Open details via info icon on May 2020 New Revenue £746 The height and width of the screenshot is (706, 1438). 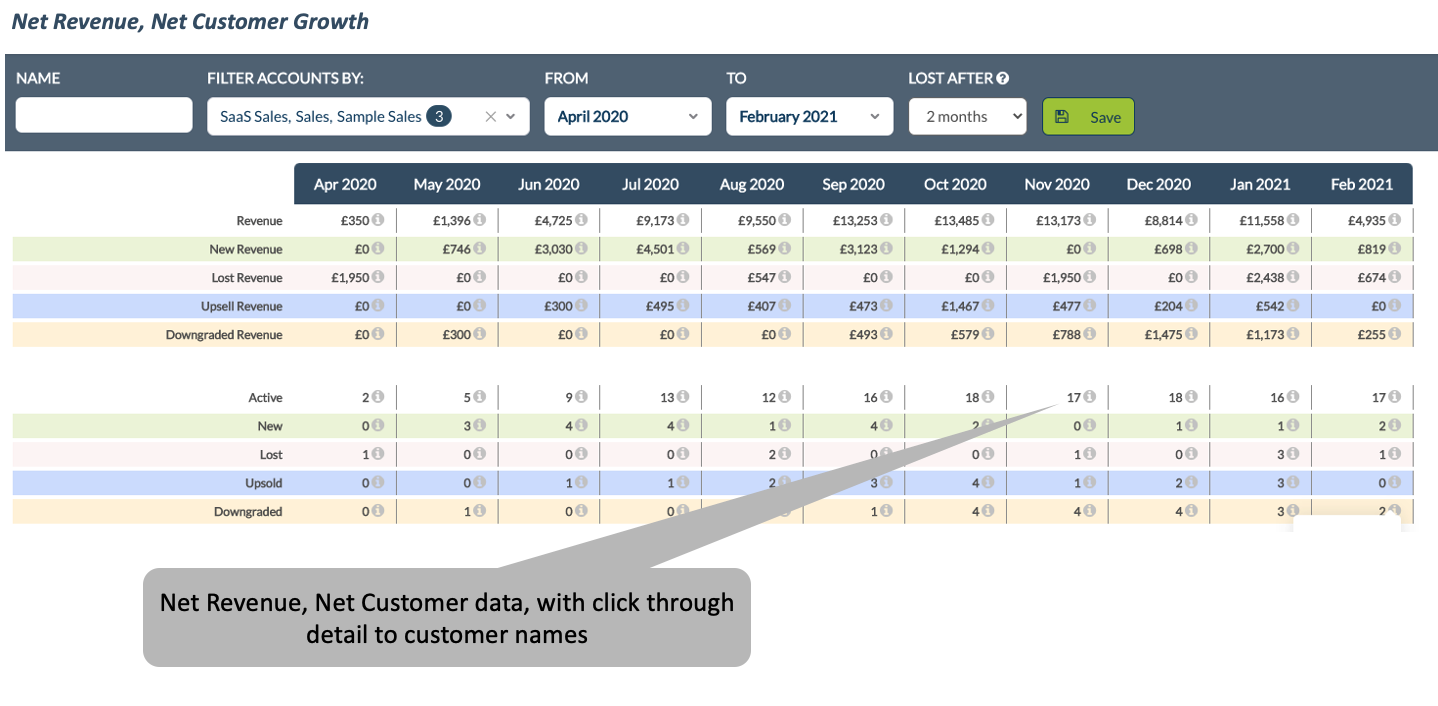(481, 248)
